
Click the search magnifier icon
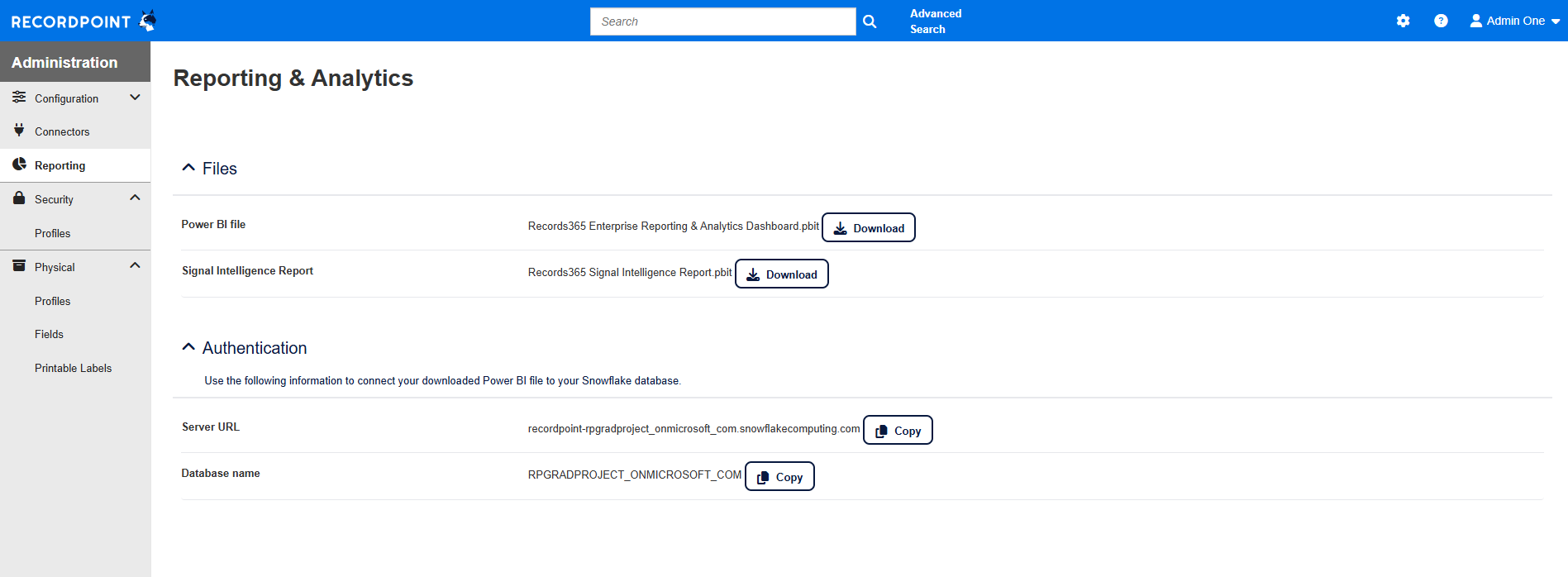[x=870, y=21]
